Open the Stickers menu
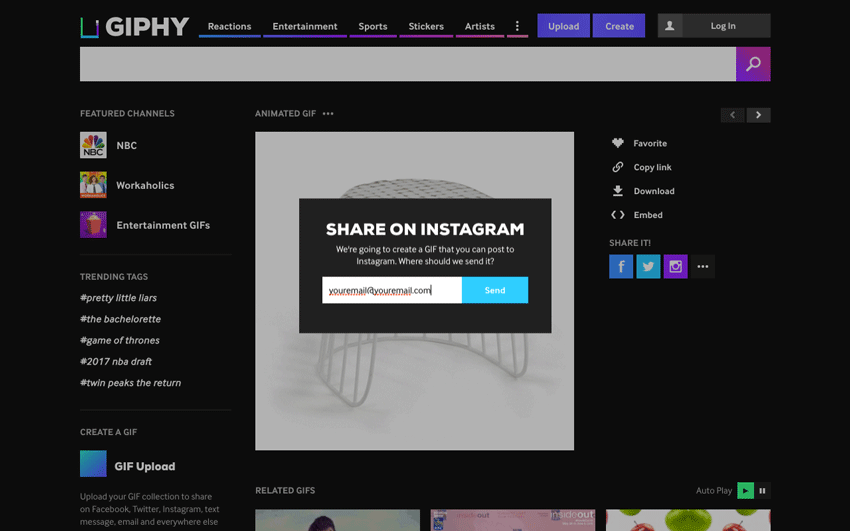This screenshot has width=850, height=531. coord(426,26)
